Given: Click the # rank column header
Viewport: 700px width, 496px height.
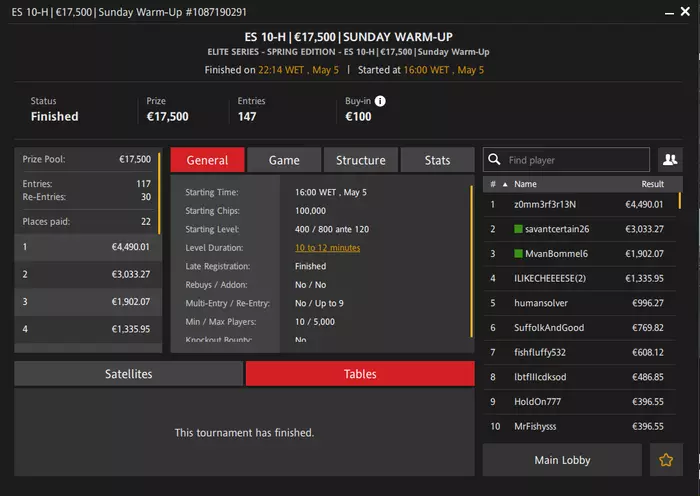Looking at the screenshot, I should (493, 184).
